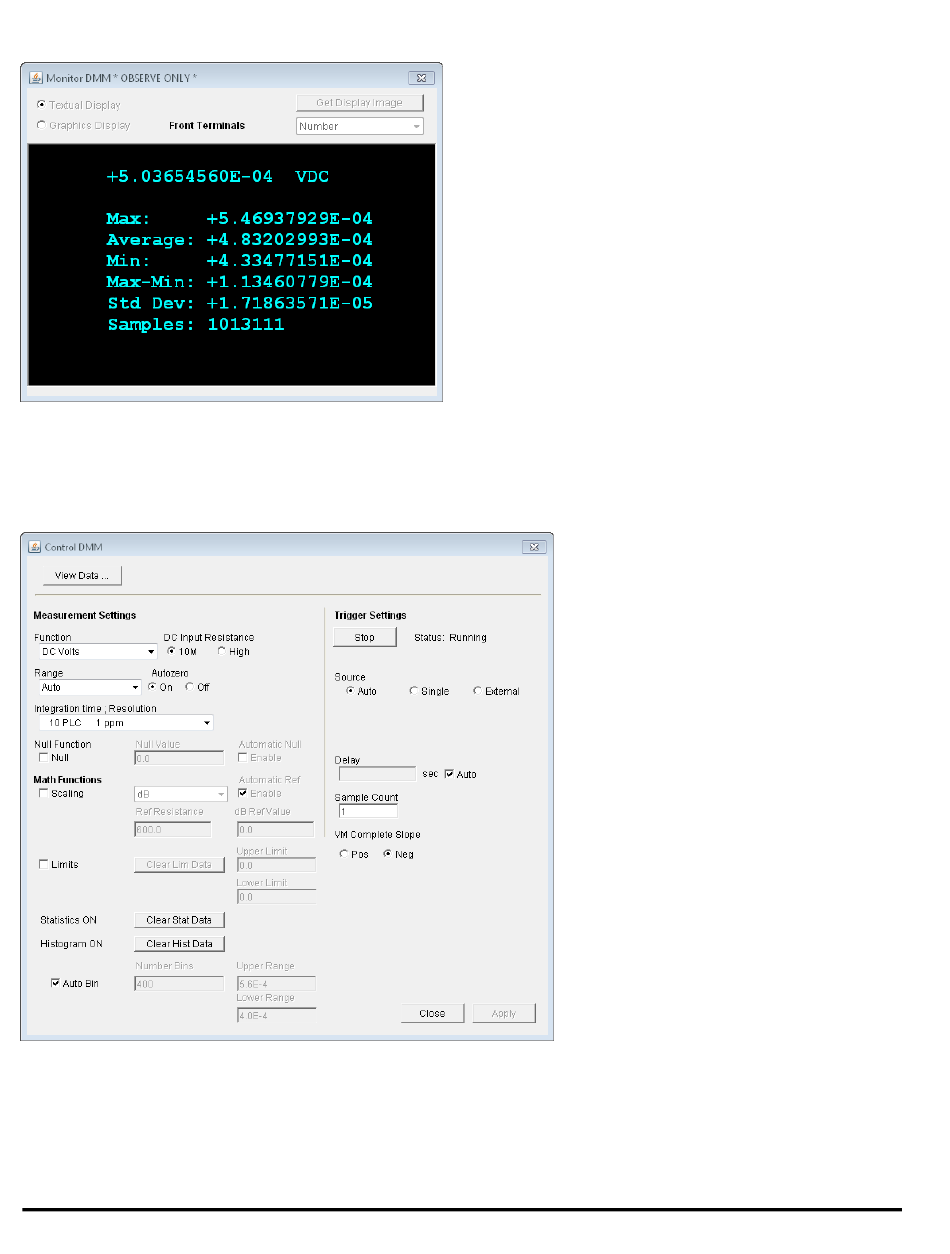Viewport: 950px width, 1254px height.
Task: Click the +5.03654560E-04 VDC reading
Action: [218, 176]
